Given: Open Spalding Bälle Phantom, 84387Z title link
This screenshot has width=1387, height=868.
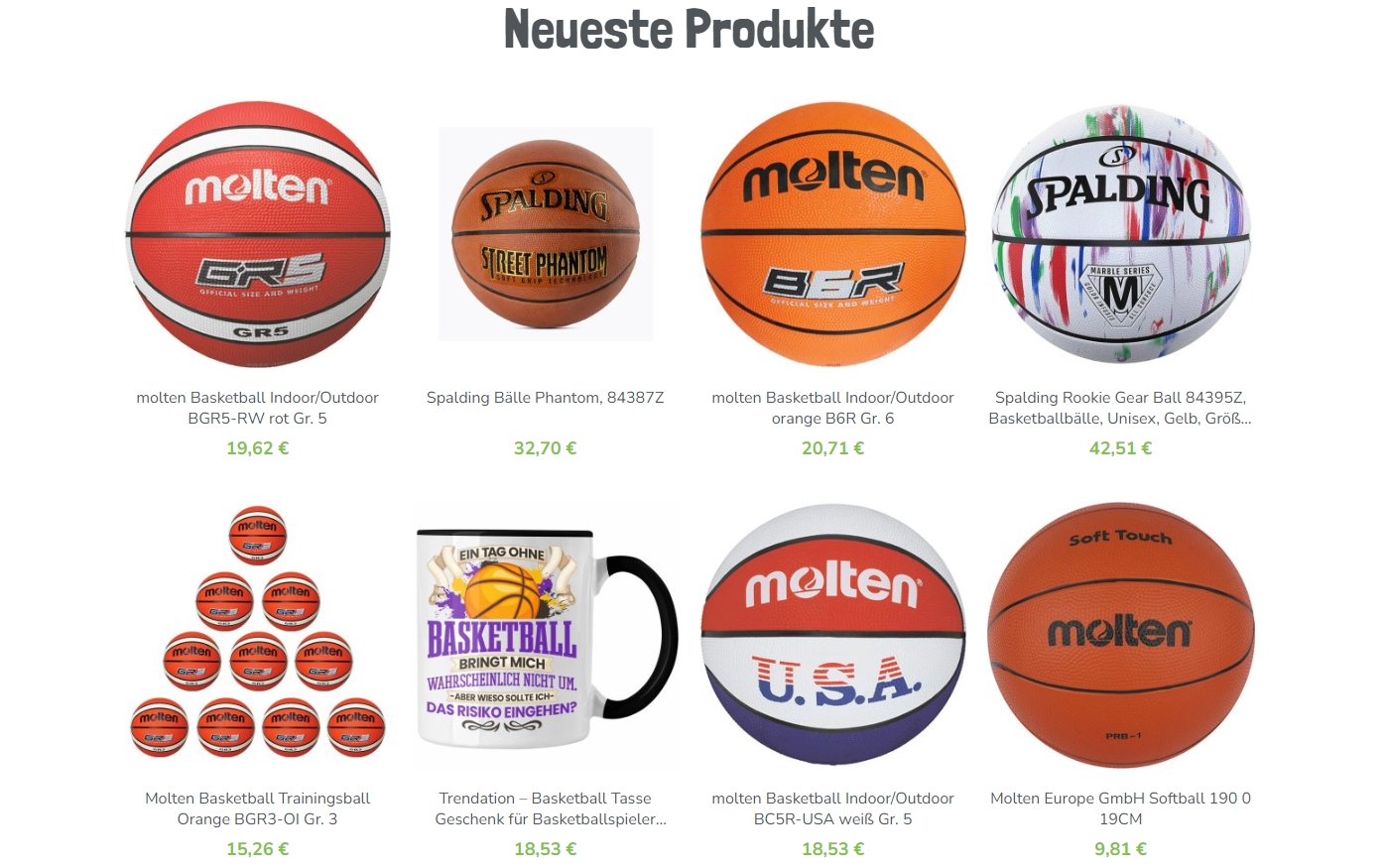Looking at the screenshot, I should 546,398.
